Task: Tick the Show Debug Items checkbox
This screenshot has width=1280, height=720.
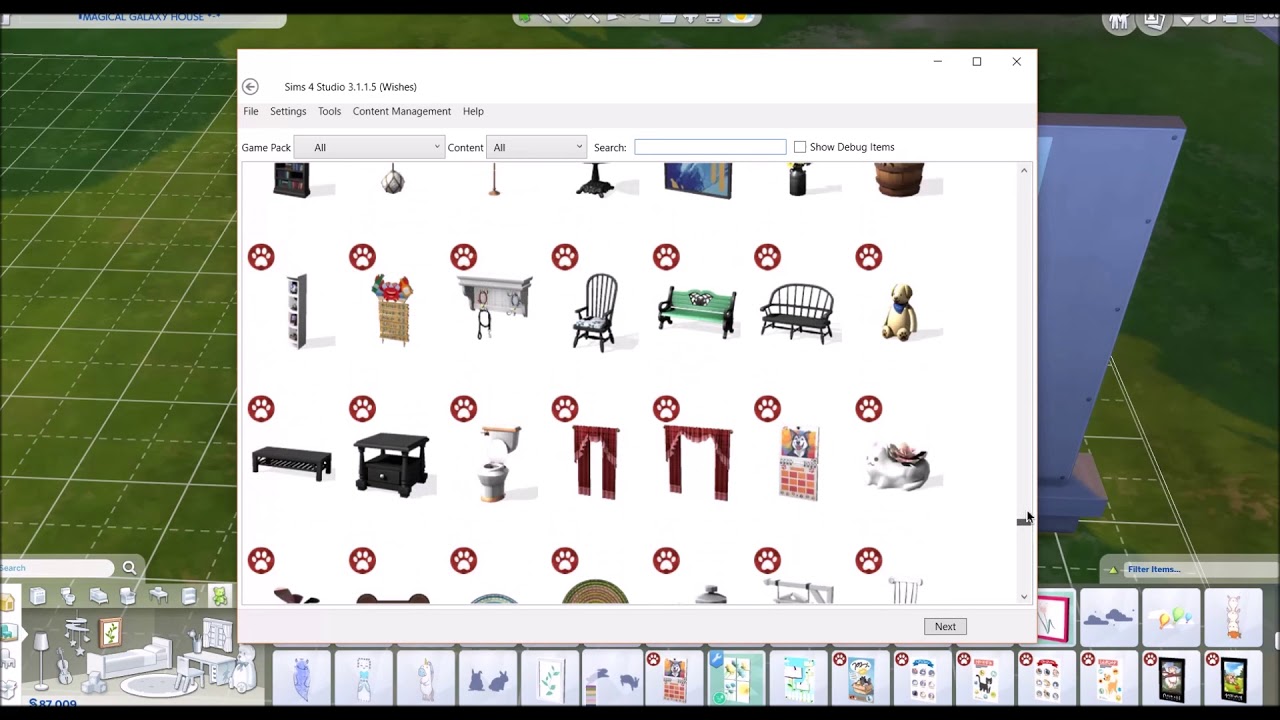Action: [x=800, y=147]
